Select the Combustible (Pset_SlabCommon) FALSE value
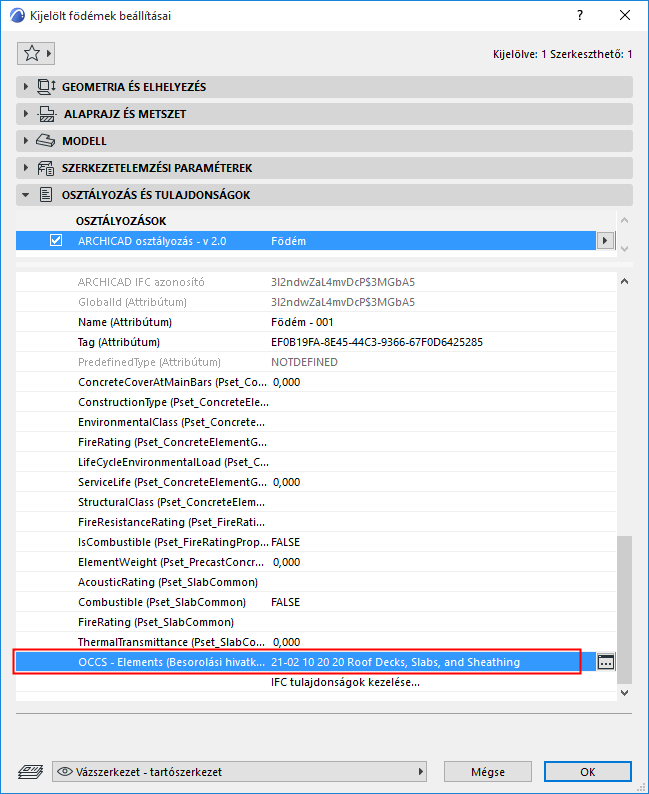The height and width of the screenshot is (794, 649). tap(286, 602)
